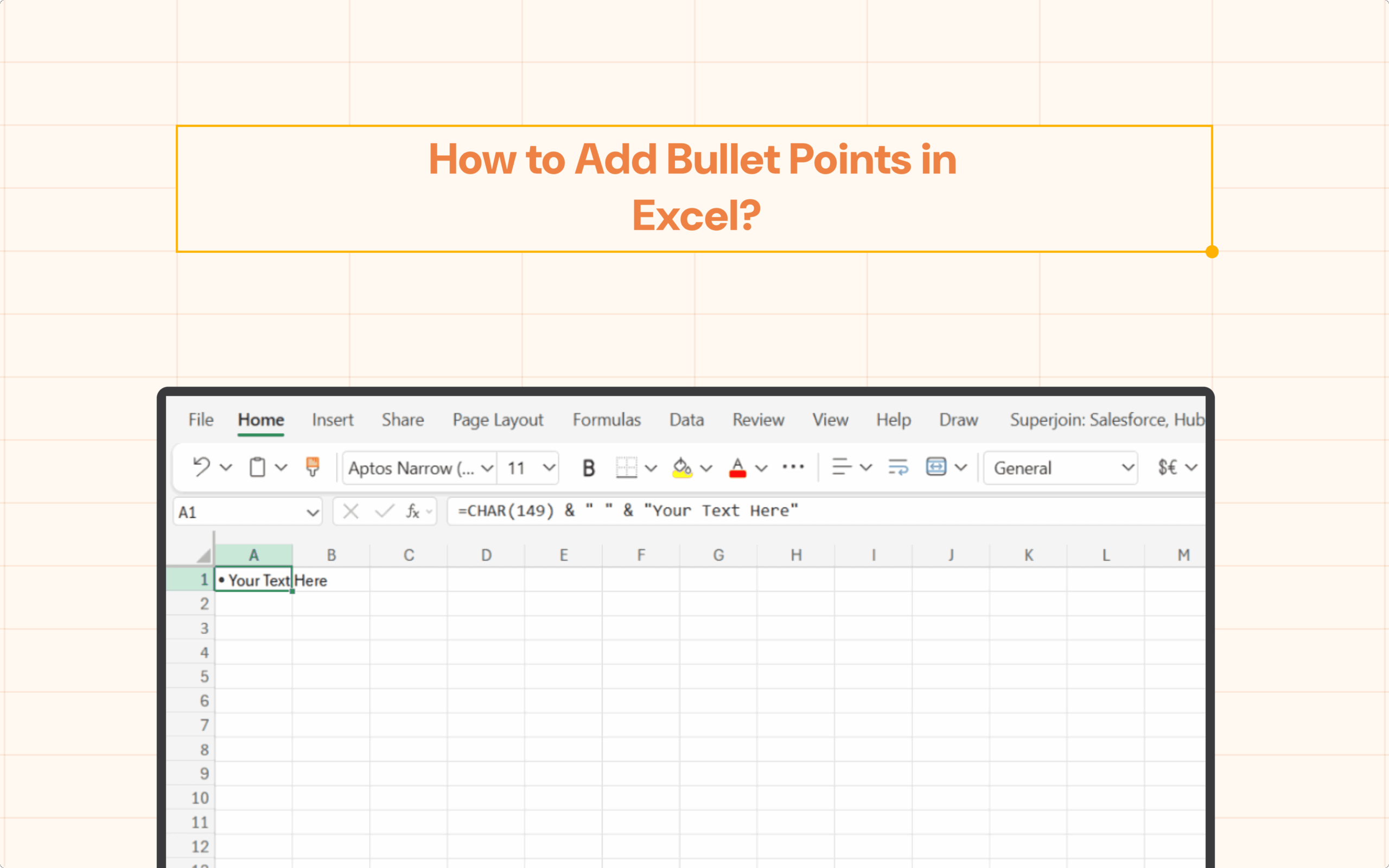Click the Wrap Text icon

click(897, 467)
